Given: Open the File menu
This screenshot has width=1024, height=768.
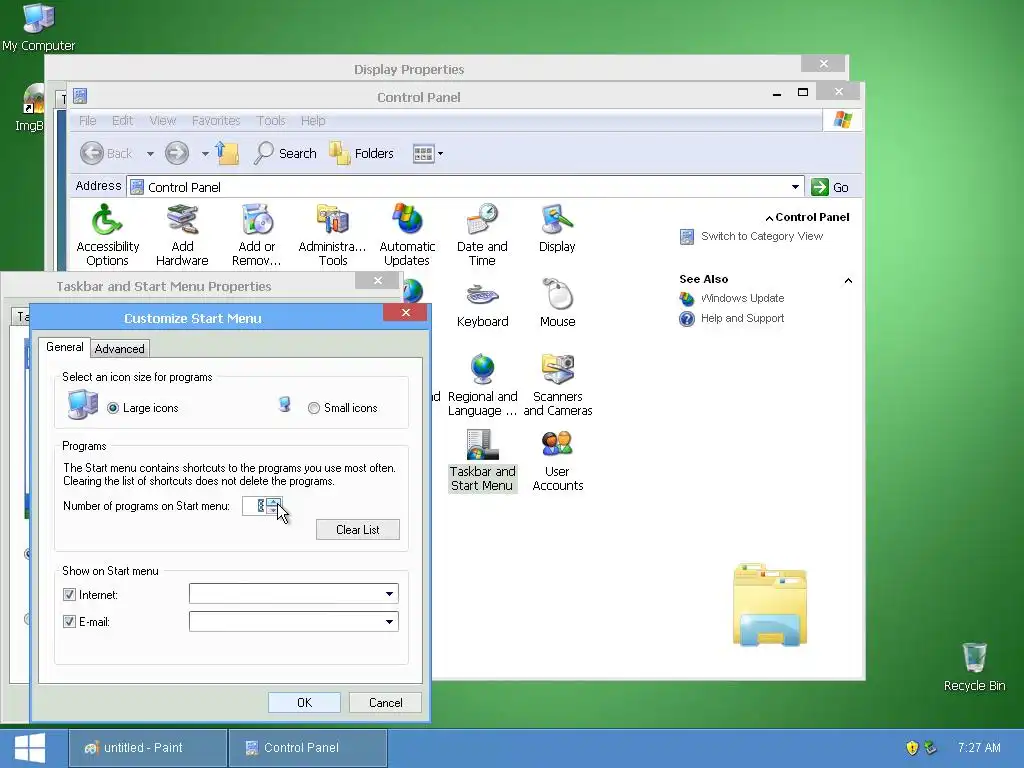Looking at the screenshot, I should pyautogui.click(x=88, y=121).
